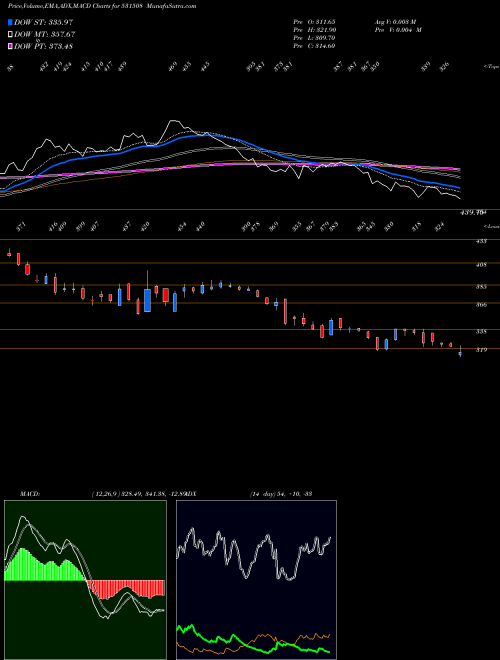Viewport: 500px width, 660px height.
Task: Click the 335 price axis label
Action: pos(481,331)
